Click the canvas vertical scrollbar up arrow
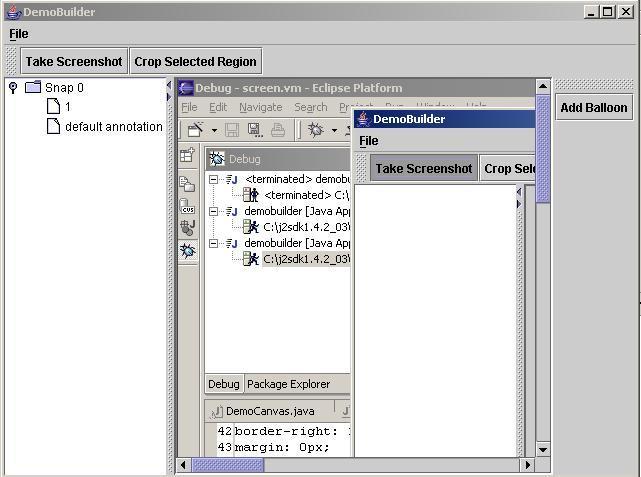641x477 pixels. tap(542, 86)
